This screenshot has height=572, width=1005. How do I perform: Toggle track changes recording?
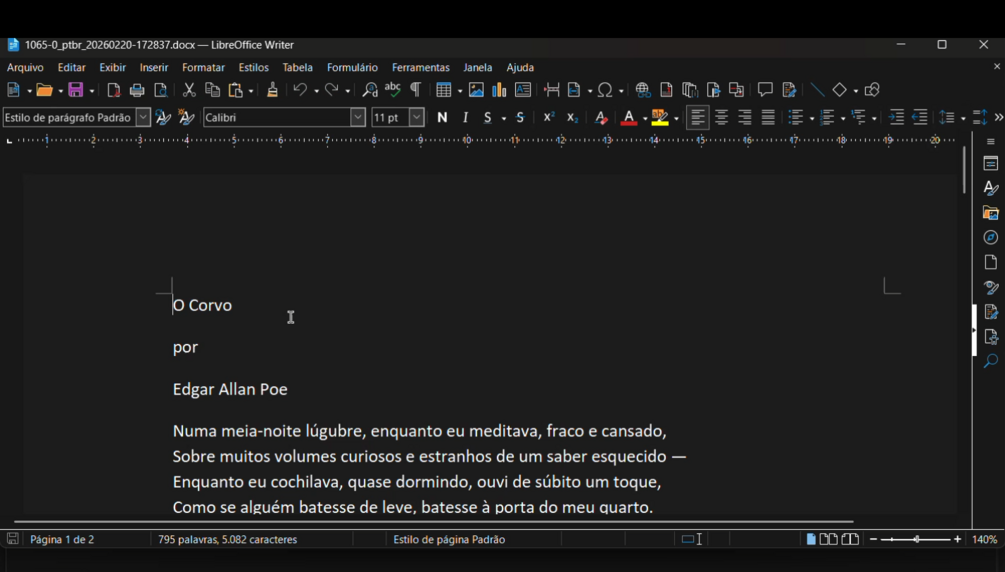(x=789, y=90)
